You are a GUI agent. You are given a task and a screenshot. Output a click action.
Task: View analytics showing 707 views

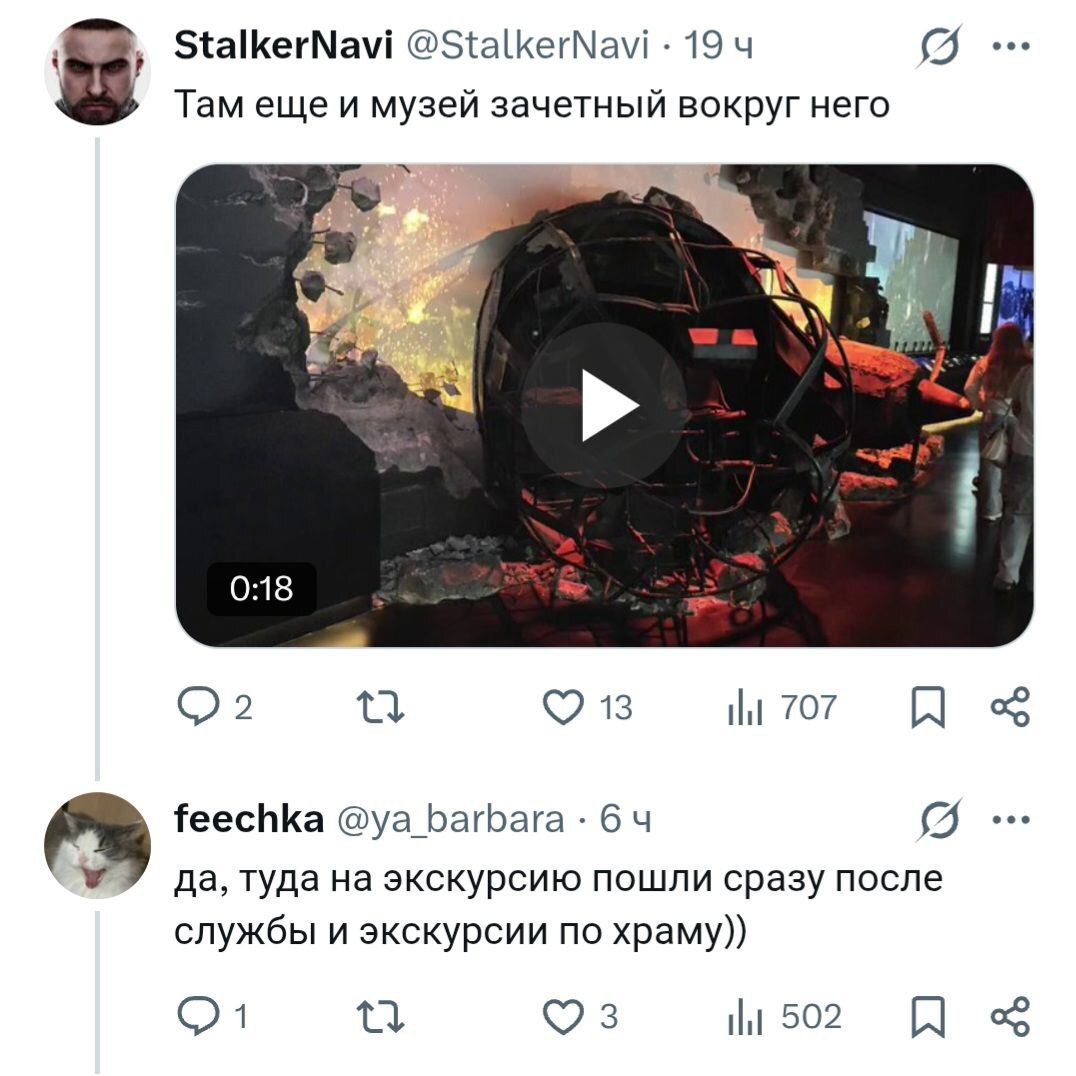pos(782,707)
